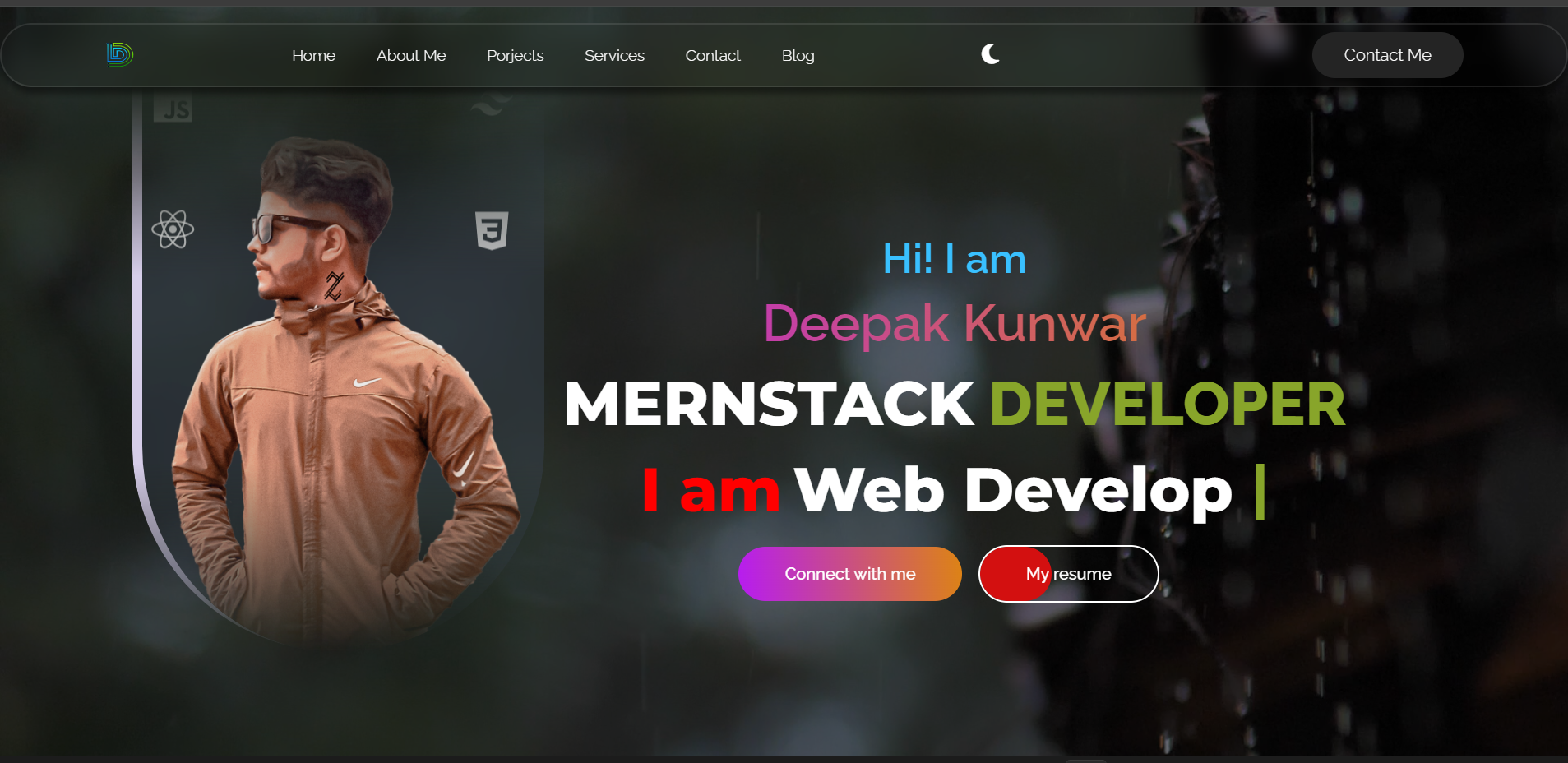Click the CSS3 shield icon
This screenshot has height=763, width=1568.
pyautogui.click(x=491, y=230)
